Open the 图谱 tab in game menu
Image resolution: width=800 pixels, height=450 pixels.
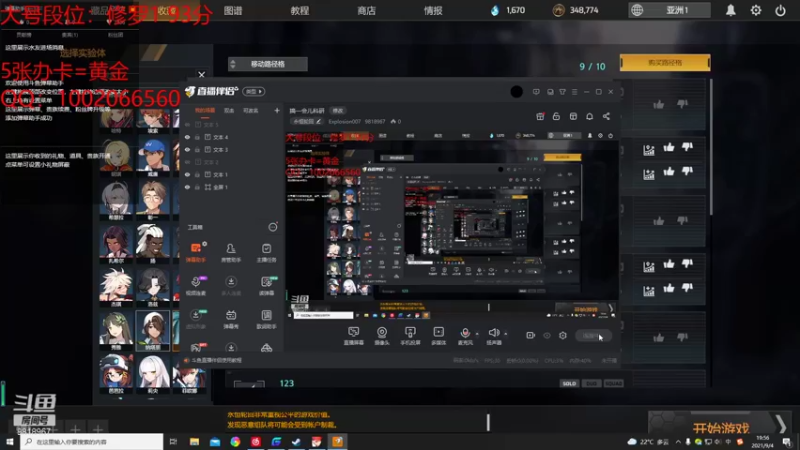coord(233,10)
